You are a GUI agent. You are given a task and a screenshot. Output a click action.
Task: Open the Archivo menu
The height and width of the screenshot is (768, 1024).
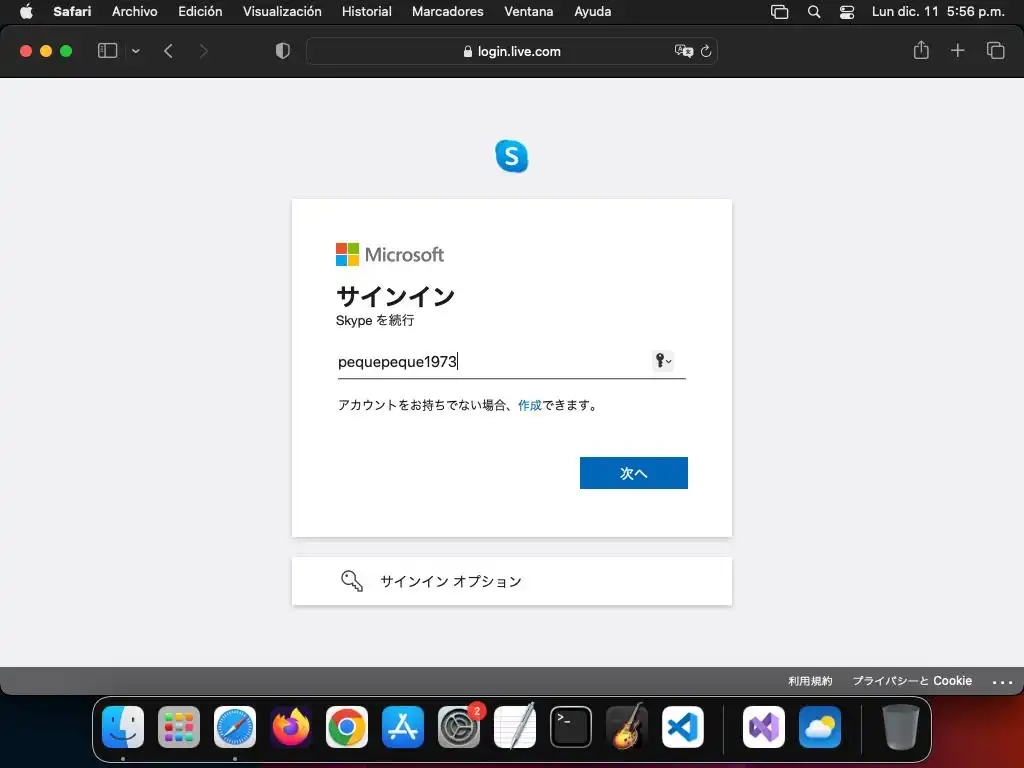[135, 11]
